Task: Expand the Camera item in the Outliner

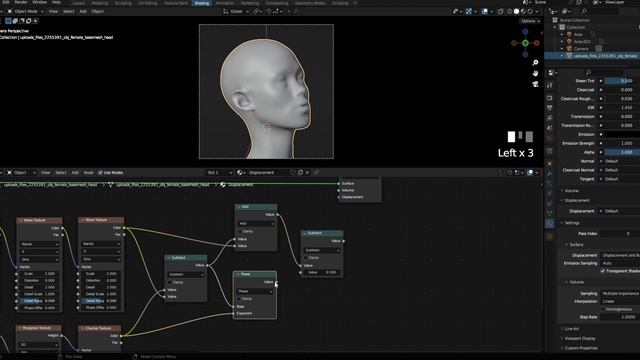Action: coord(562,49)
